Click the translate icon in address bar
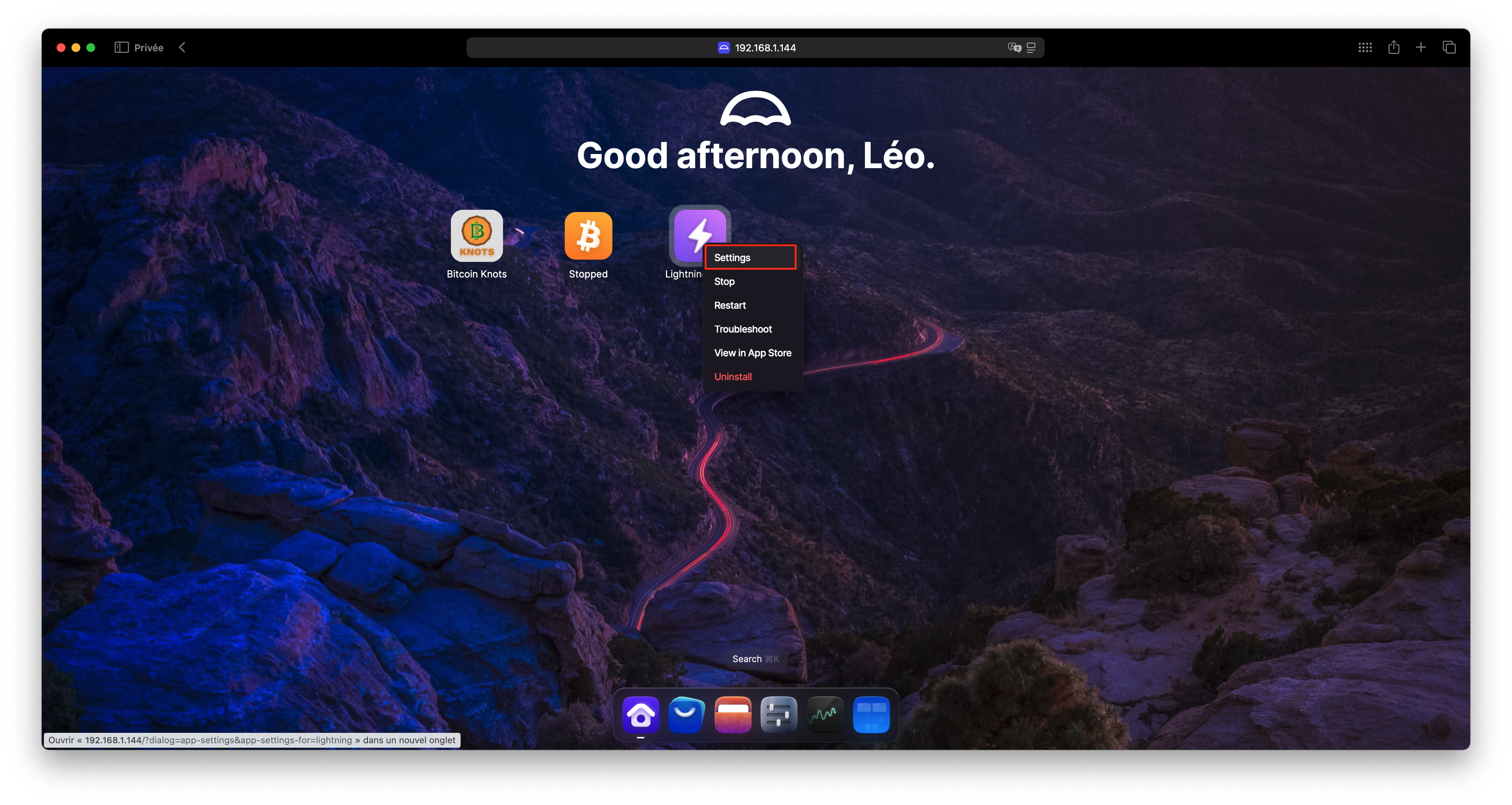 coord(1014,48)
